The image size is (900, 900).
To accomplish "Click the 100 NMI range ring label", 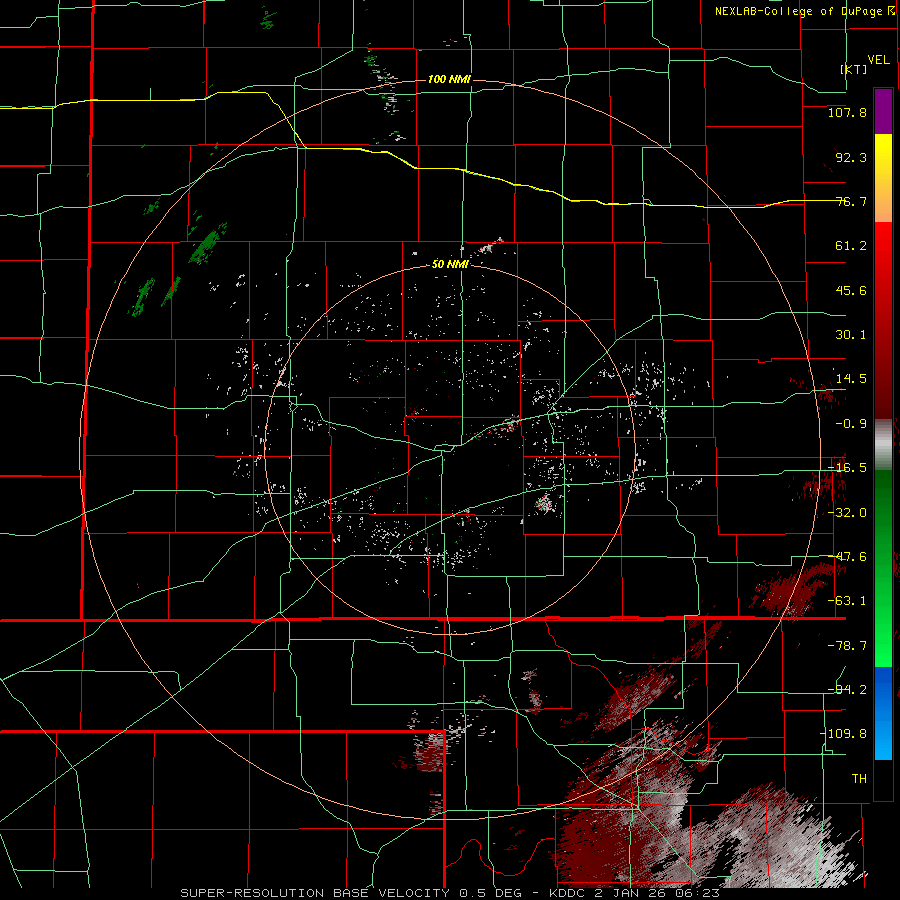I will coord(449,79).
